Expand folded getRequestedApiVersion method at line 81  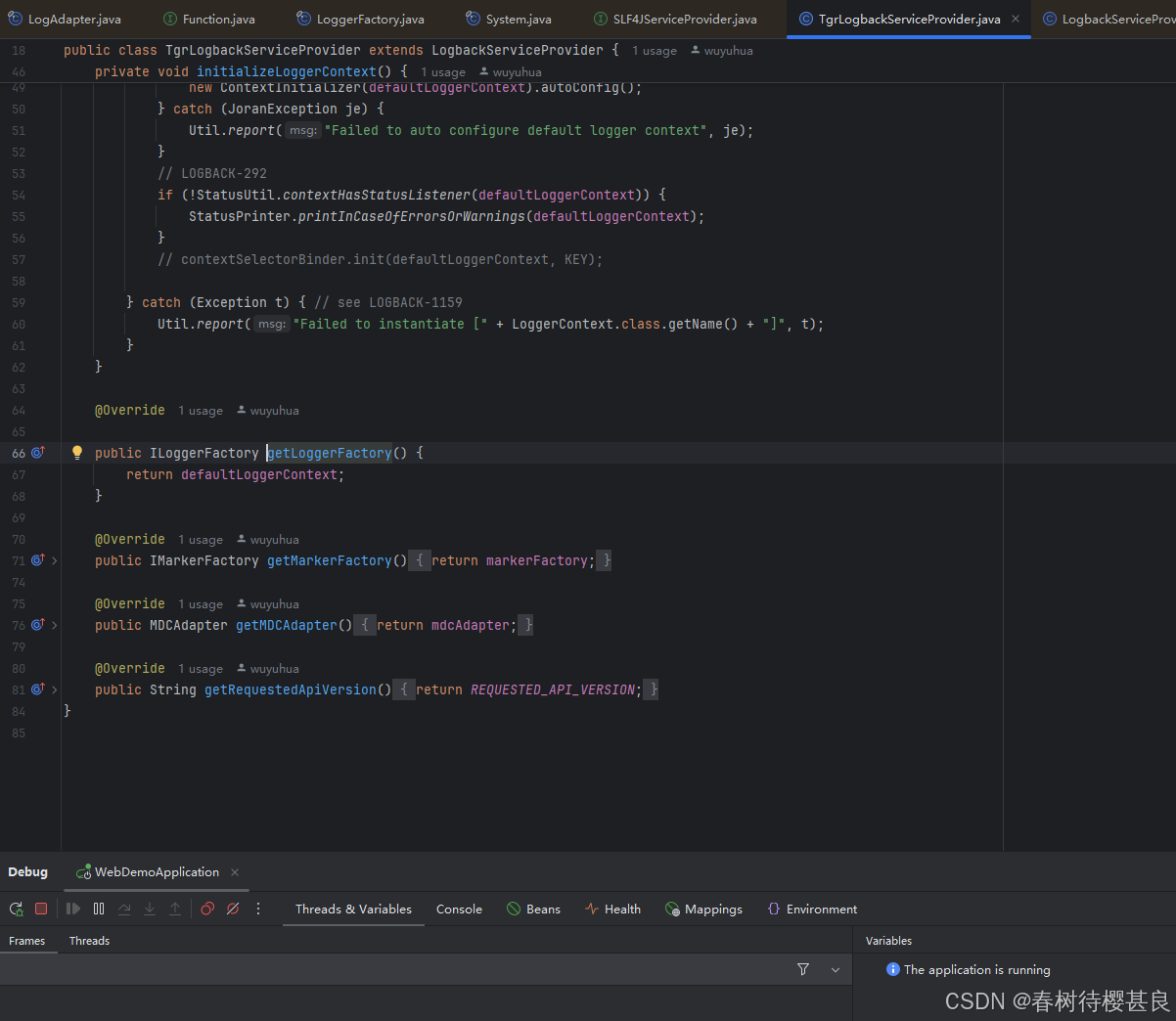[x=55, y=689]
